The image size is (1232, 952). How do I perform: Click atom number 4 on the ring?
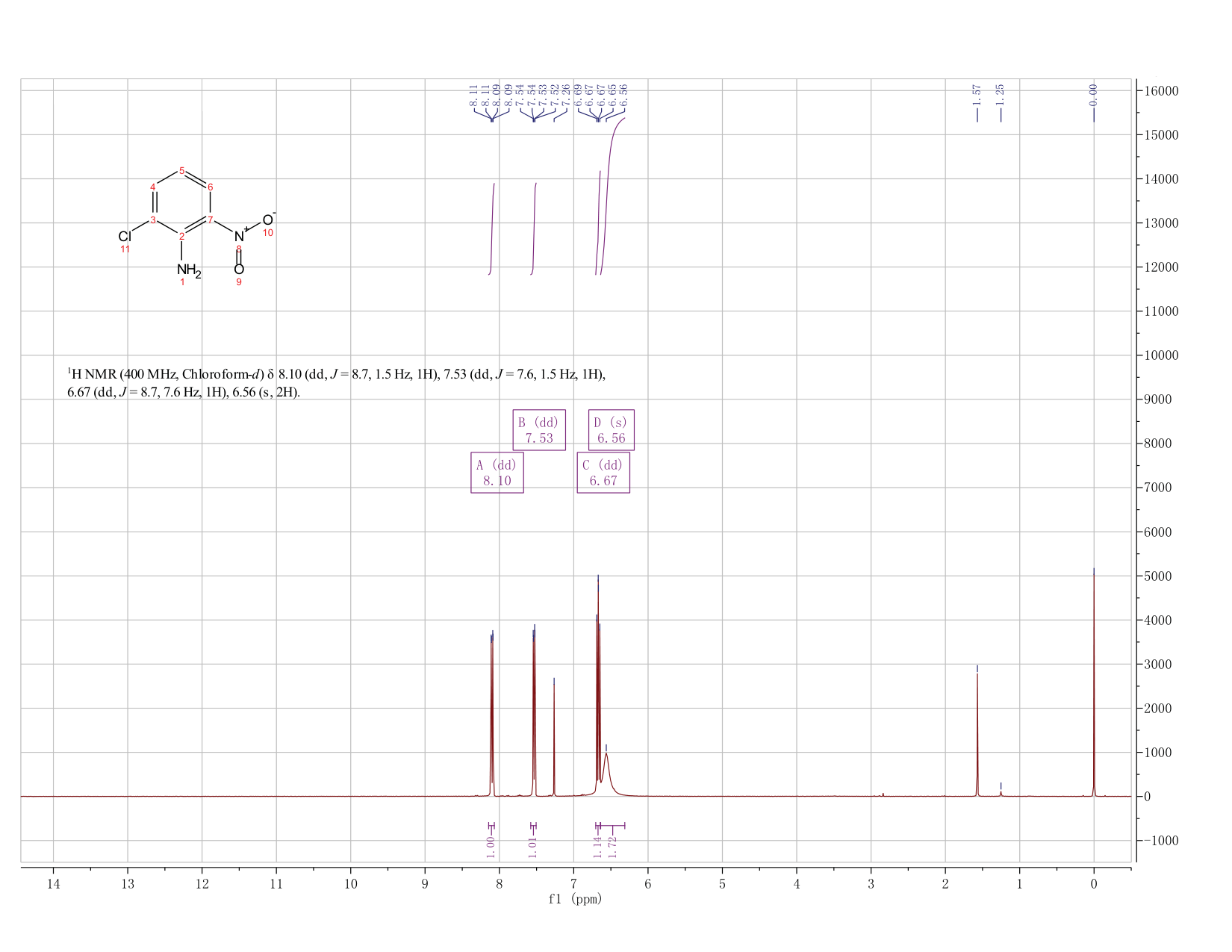coord(153,187)
